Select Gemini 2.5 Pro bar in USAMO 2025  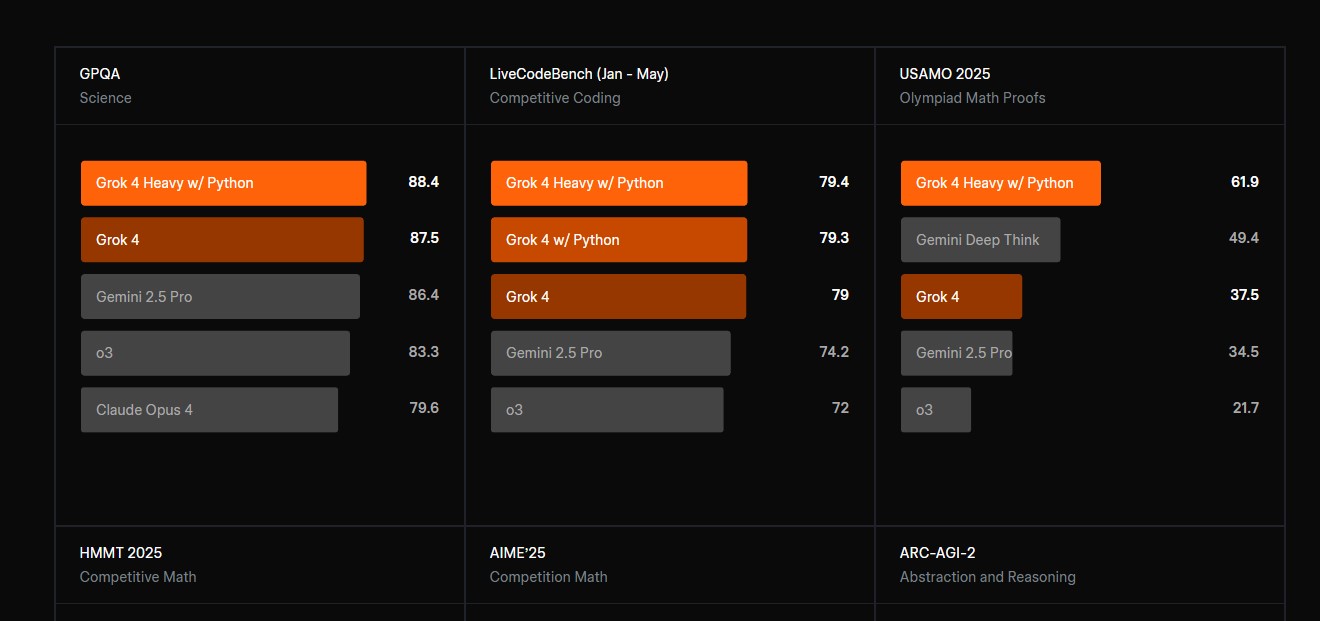coord(957,353)
